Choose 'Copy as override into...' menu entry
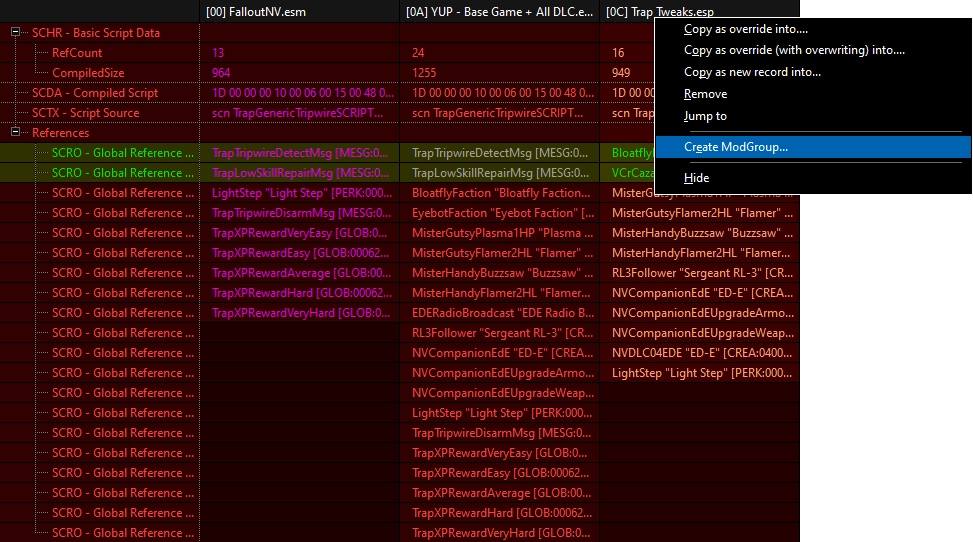The height and width of the screenshot is (542, 973). (745, 29)
